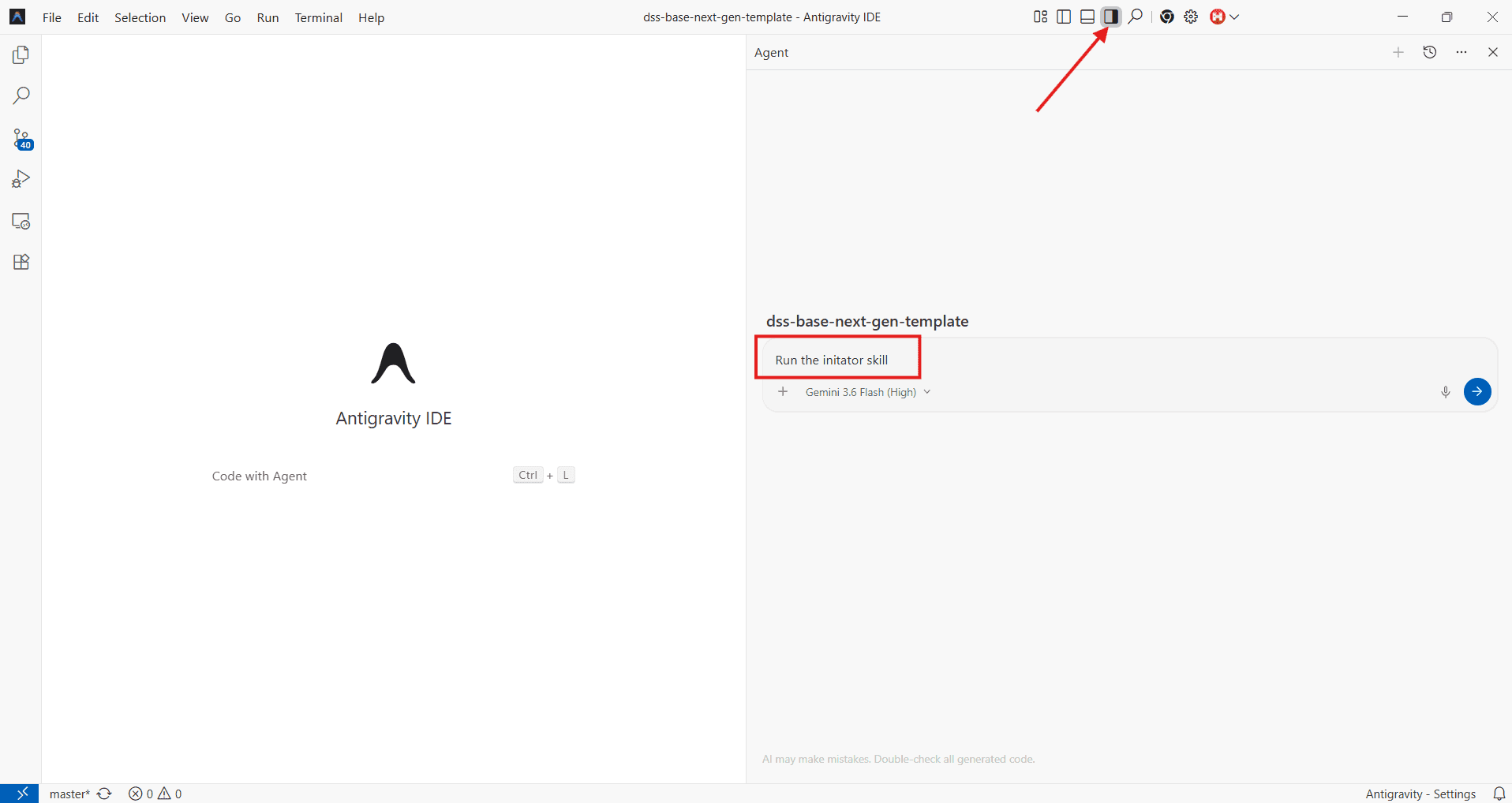Click the Ctrl + L shortcut hint

coord(544,475)
